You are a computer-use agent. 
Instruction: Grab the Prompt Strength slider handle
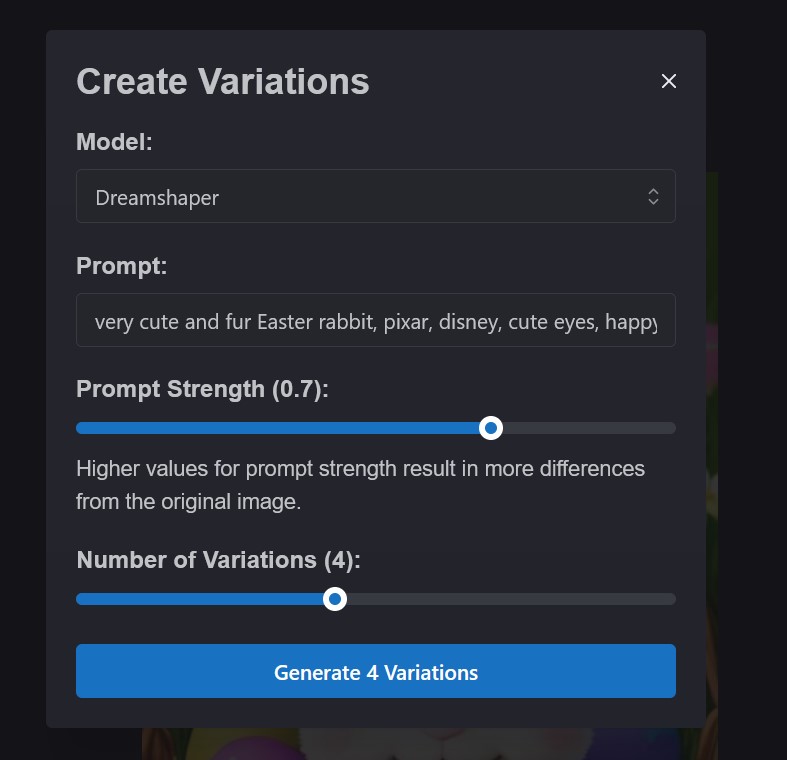[490, 428]
